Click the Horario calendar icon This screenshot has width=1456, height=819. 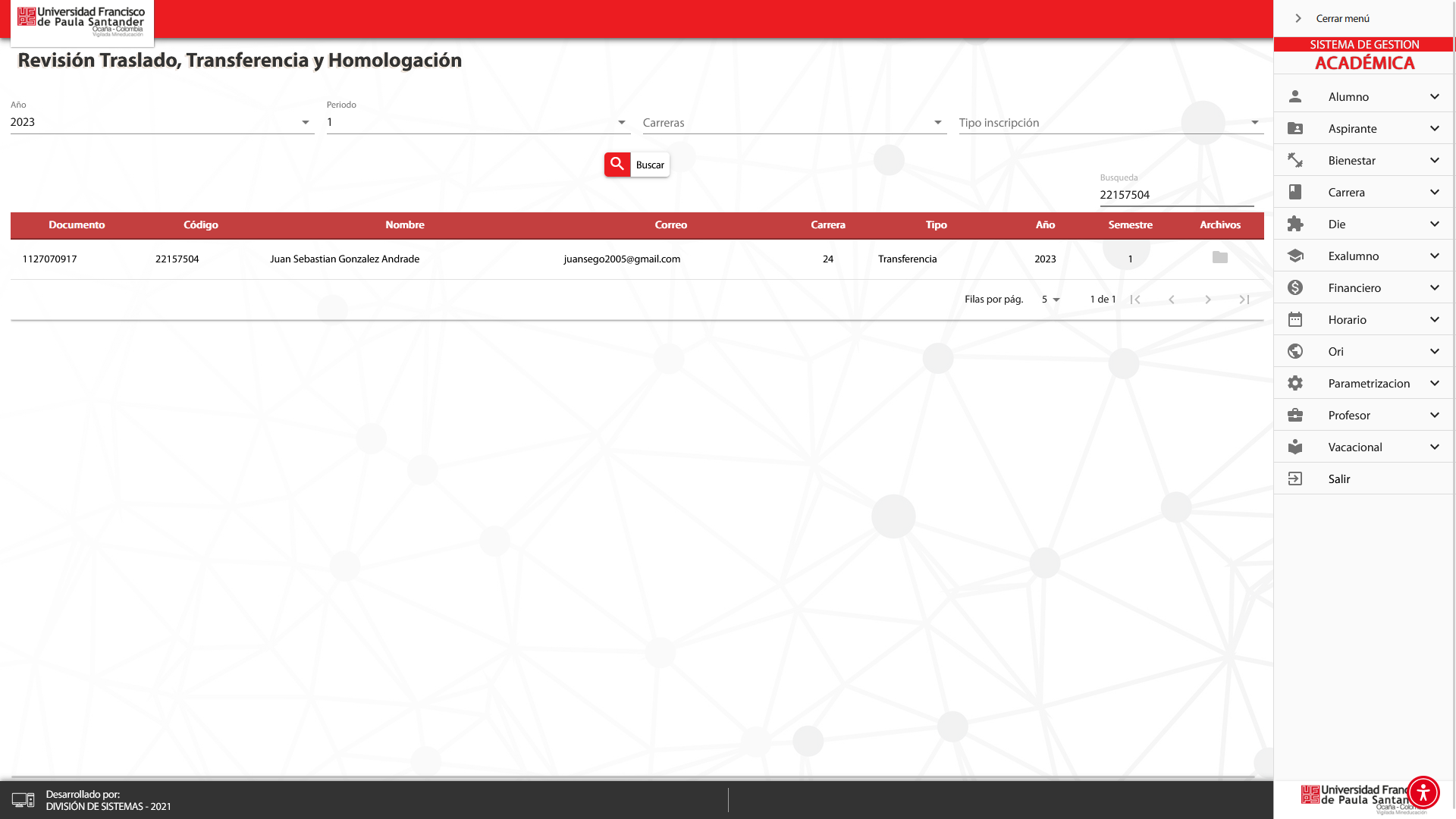pos(1295,319)
